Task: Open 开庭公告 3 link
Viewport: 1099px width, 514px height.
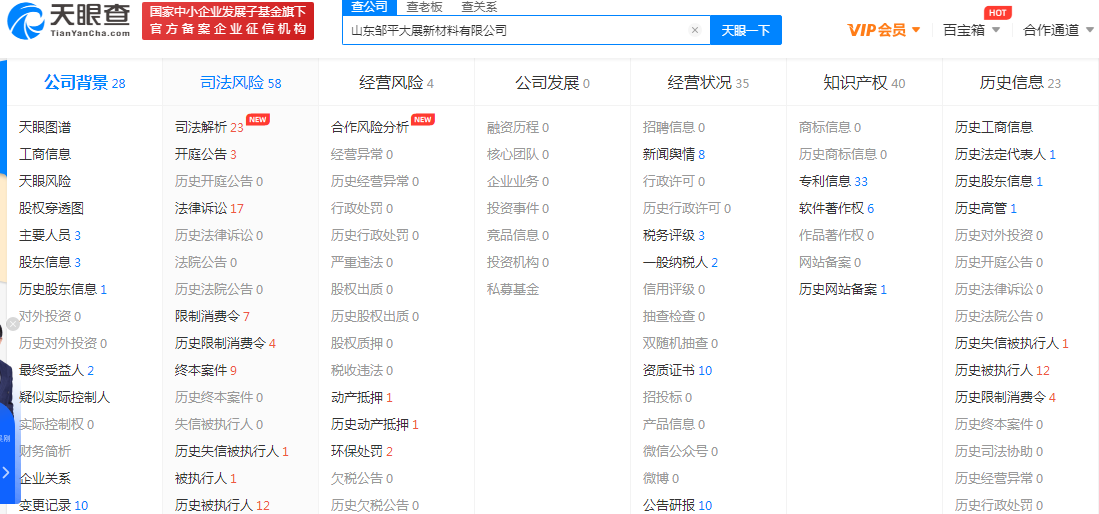Action: (x=205, y=154)
